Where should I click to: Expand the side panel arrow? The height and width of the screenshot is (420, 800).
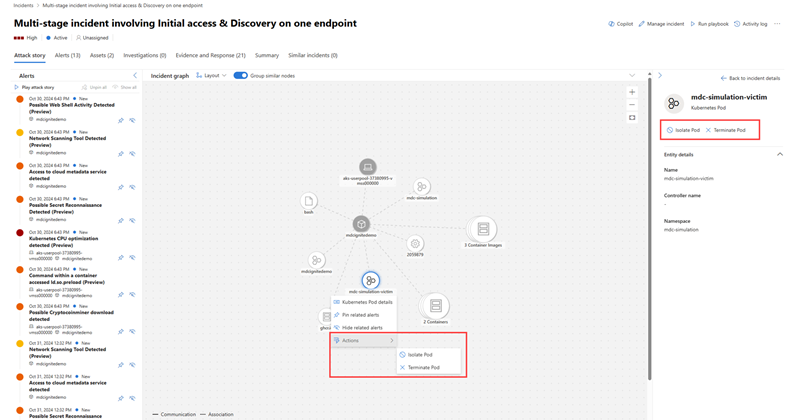pos(660,76)
